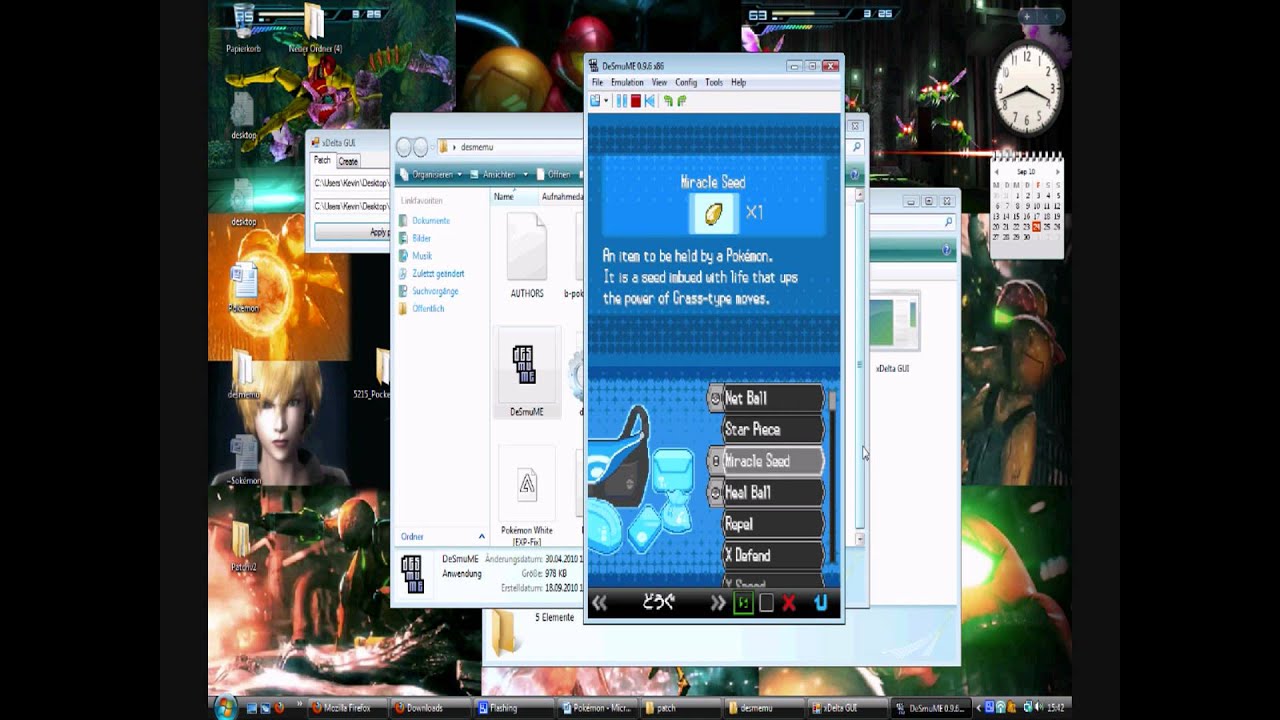Open the Help menu in DeSmuME
Image resolution: width=1280 pixels, height=720 pixels.
pyautogui.click(x=738, y=82)
